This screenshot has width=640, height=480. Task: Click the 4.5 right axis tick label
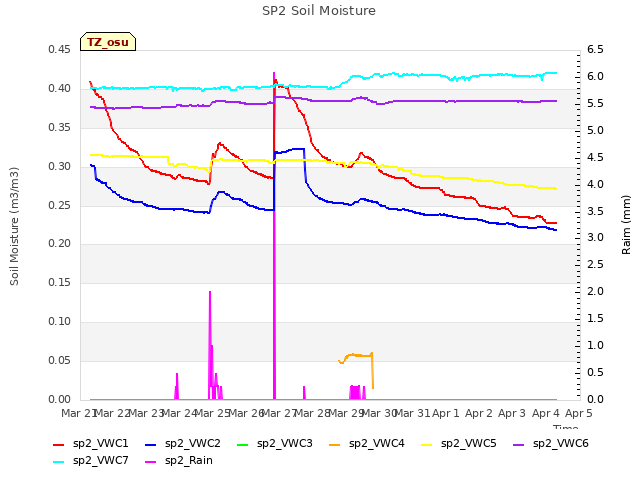pyautogui.click(x=595, y=157)
